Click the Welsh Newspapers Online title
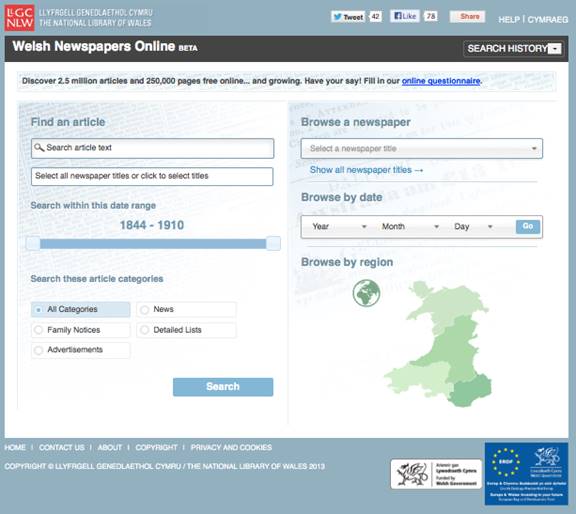Image resolution: width=576 pixels, height=514 pixels. pos(94,47)
